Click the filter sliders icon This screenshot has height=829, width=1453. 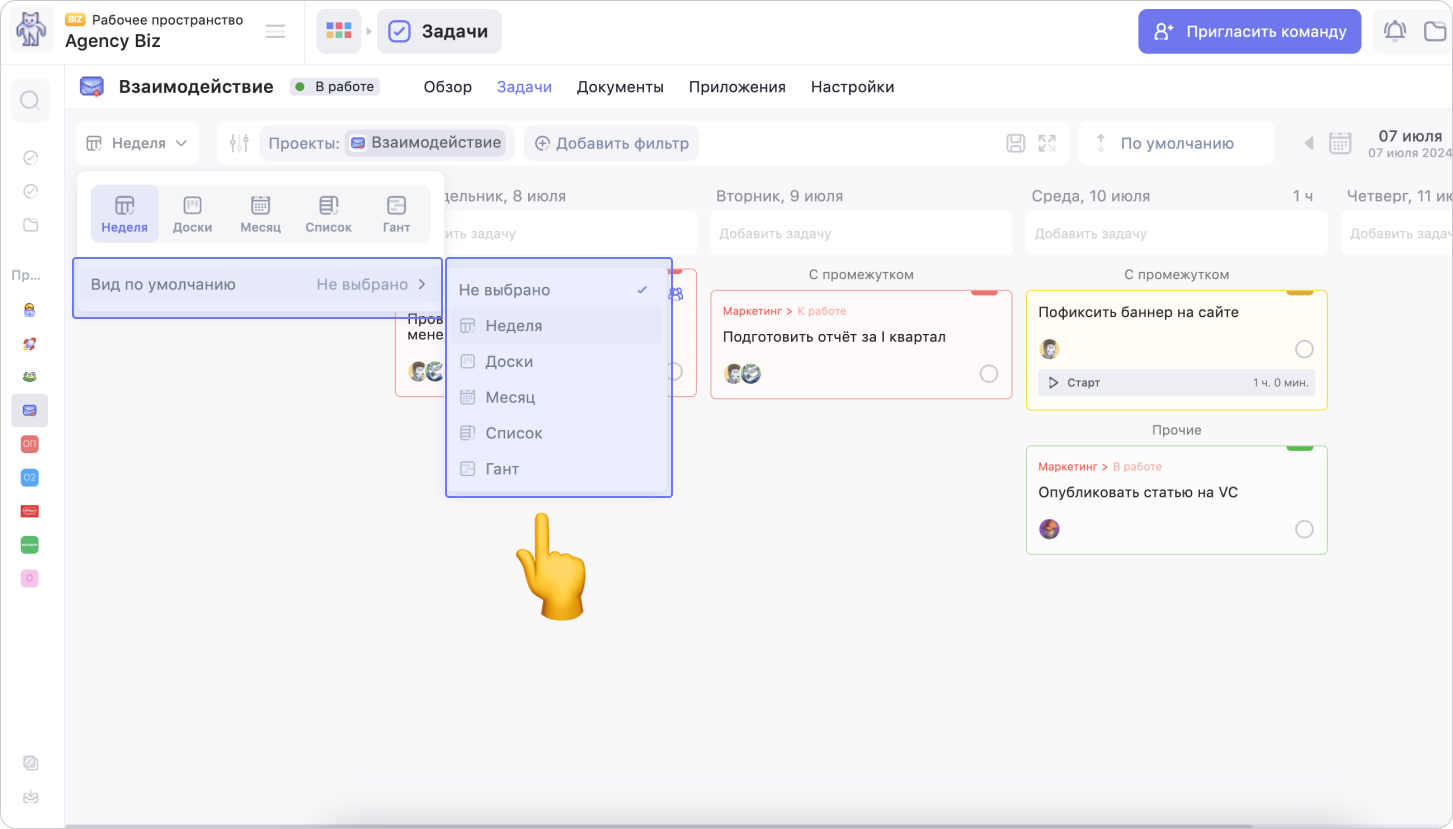coord(239,143)
